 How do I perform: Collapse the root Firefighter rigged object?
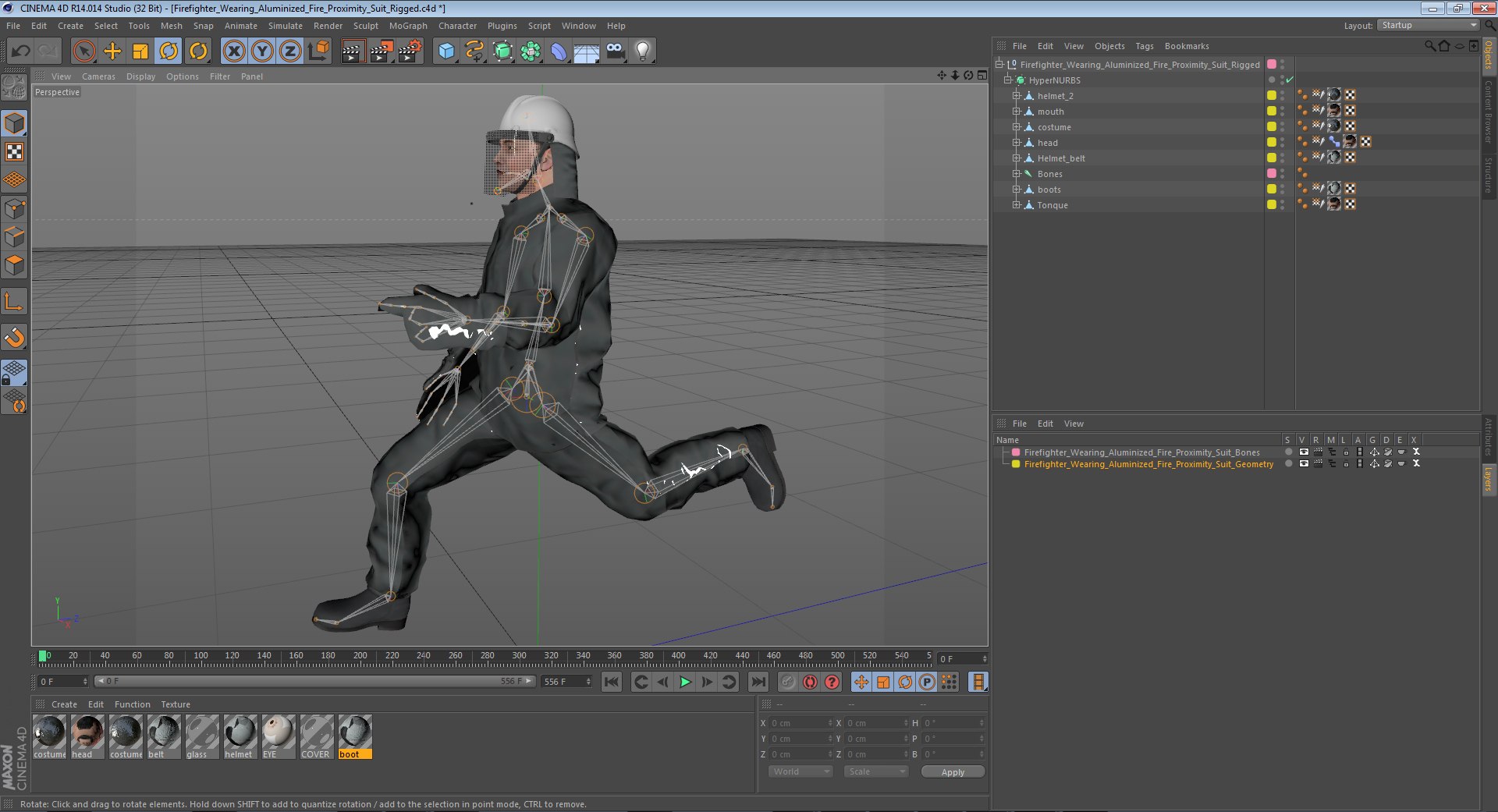(999, 65)
